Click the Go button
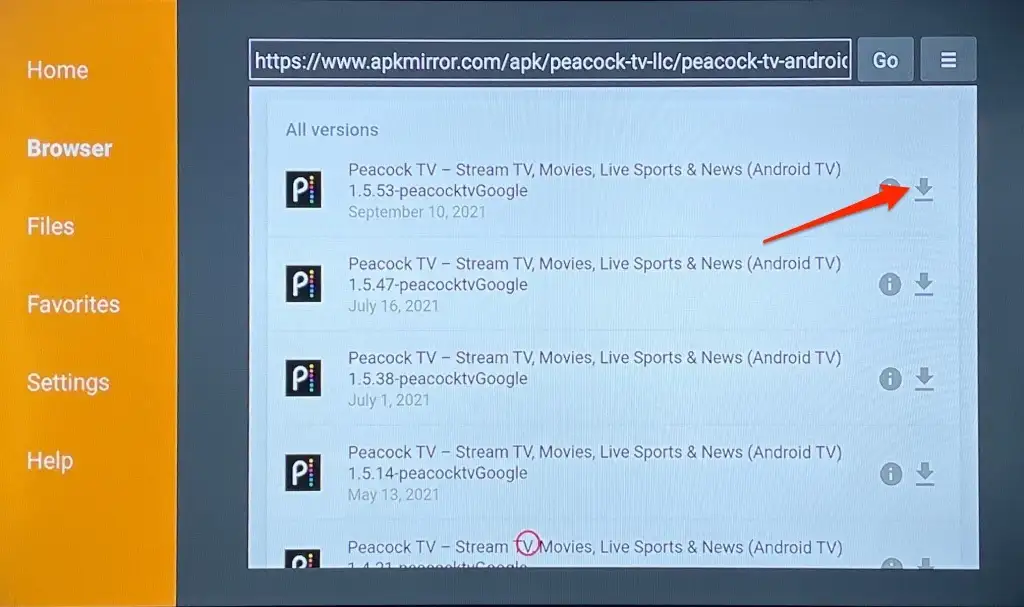 885,59
